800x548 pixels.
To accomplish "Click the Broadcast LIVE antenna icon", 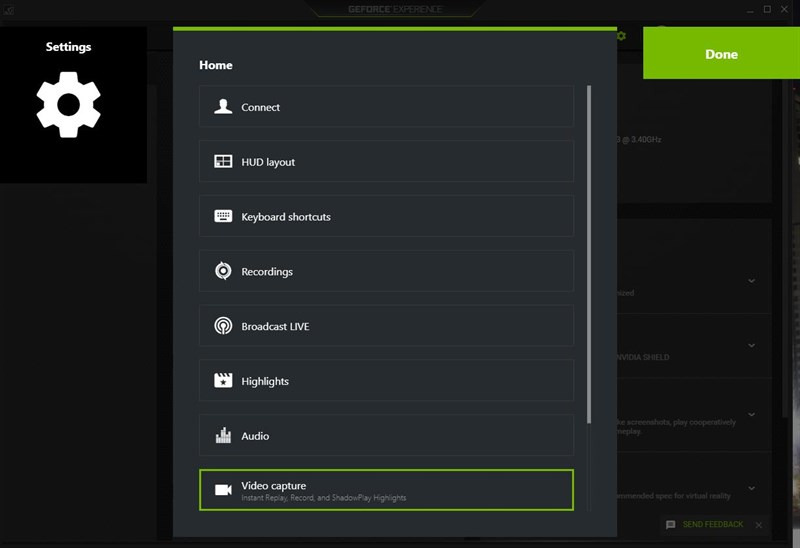I will click(x=223, y=326).
